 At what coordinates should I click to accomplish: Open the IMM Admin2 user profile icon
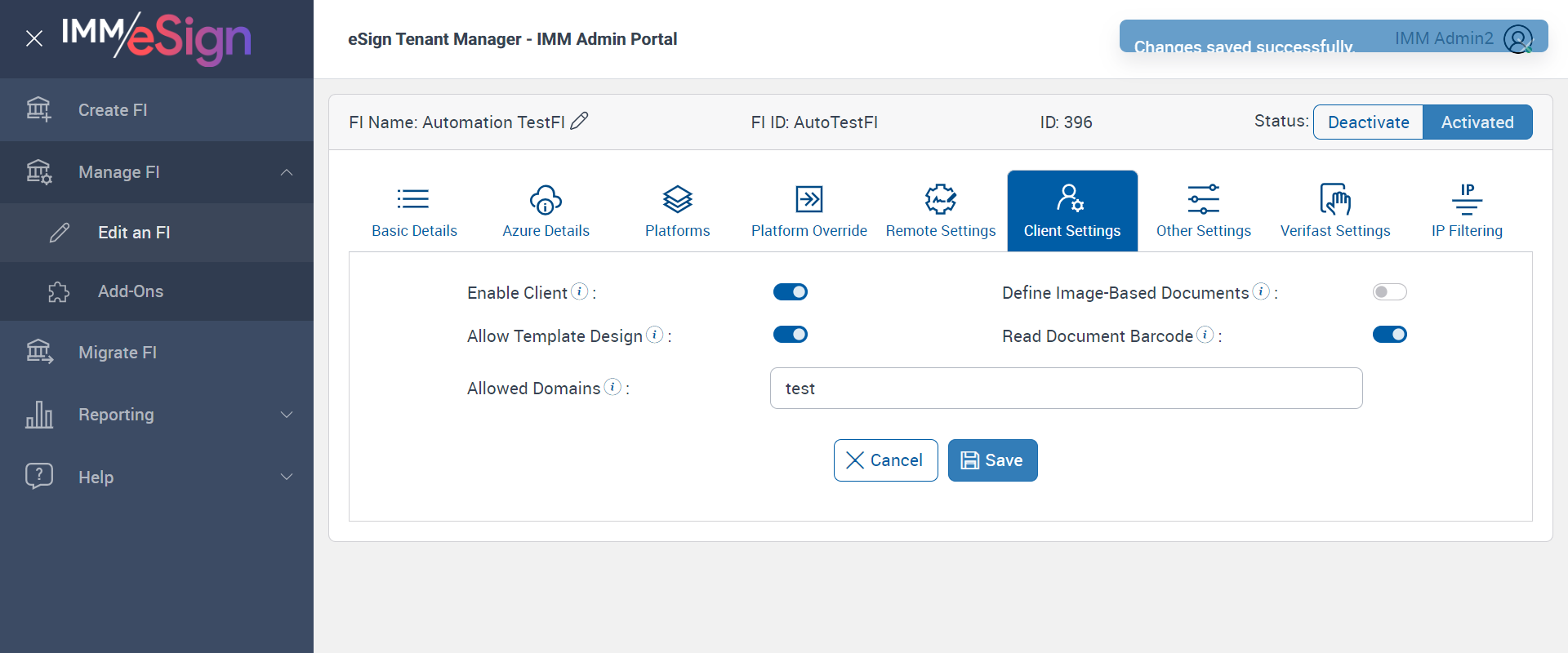coord(1518,38)
